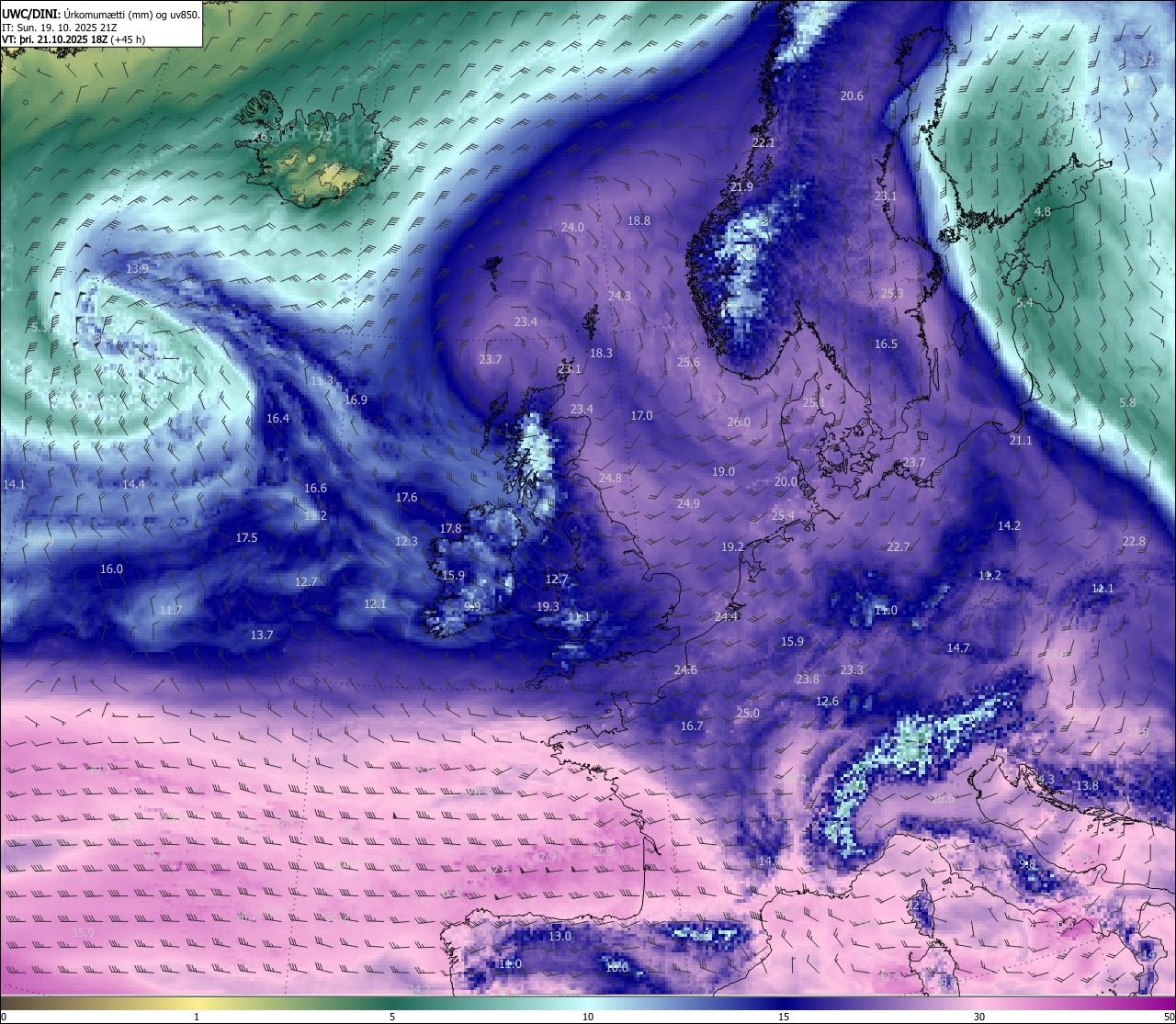Select the 7.6 value over western Iceland
The width and height of the screenshot is (1176, 1024).
coord(260,136)
